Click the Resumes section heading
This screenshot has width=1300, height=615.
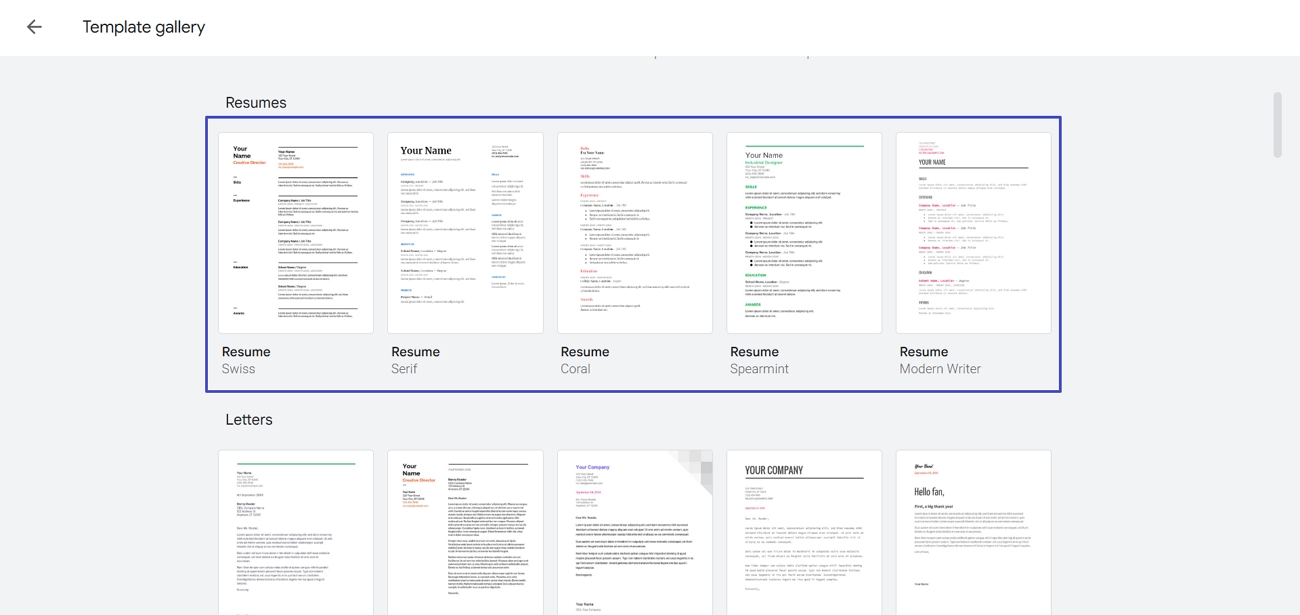256,102
